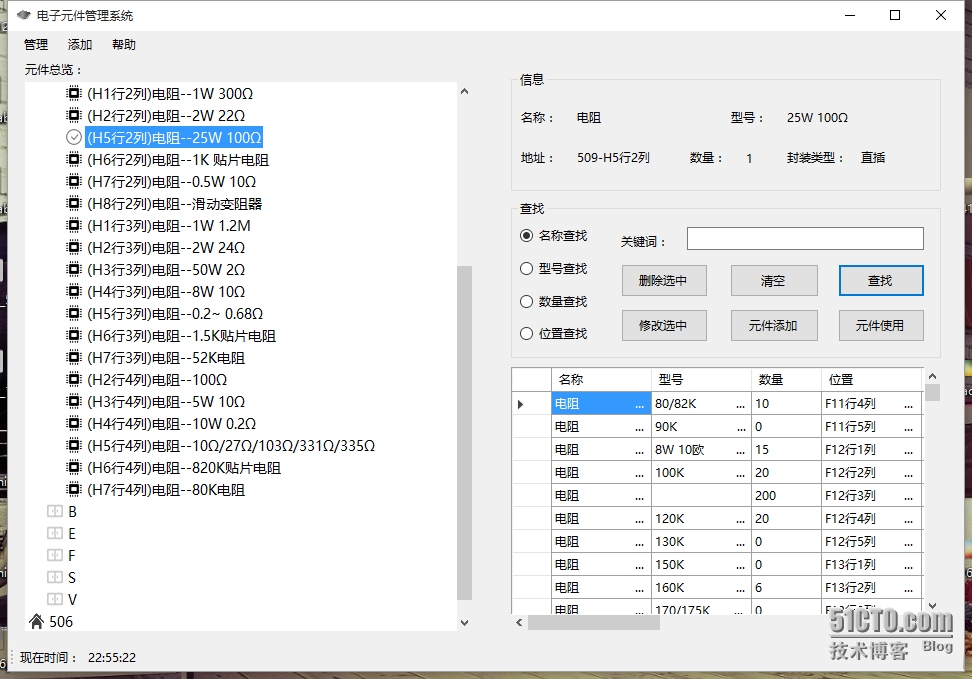Viewport: 972px width, 679px height.
Task: Select 名称查找 radio button
Action: click(x=526, y=236)
